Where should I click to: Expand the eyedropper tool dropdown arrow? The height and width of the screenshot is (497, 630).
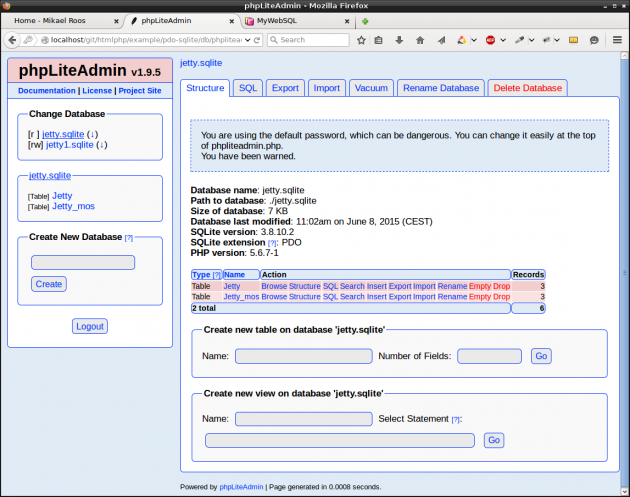[x=532, y=40]
